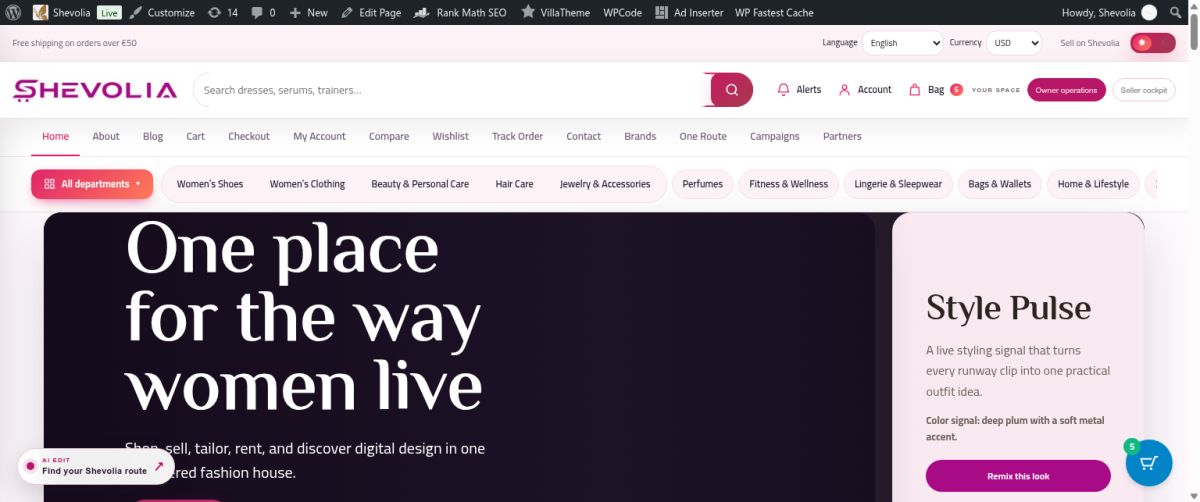1200x502 pixels.
Task: Select the Perfumes category pill
Action: [x=703, y=184]
